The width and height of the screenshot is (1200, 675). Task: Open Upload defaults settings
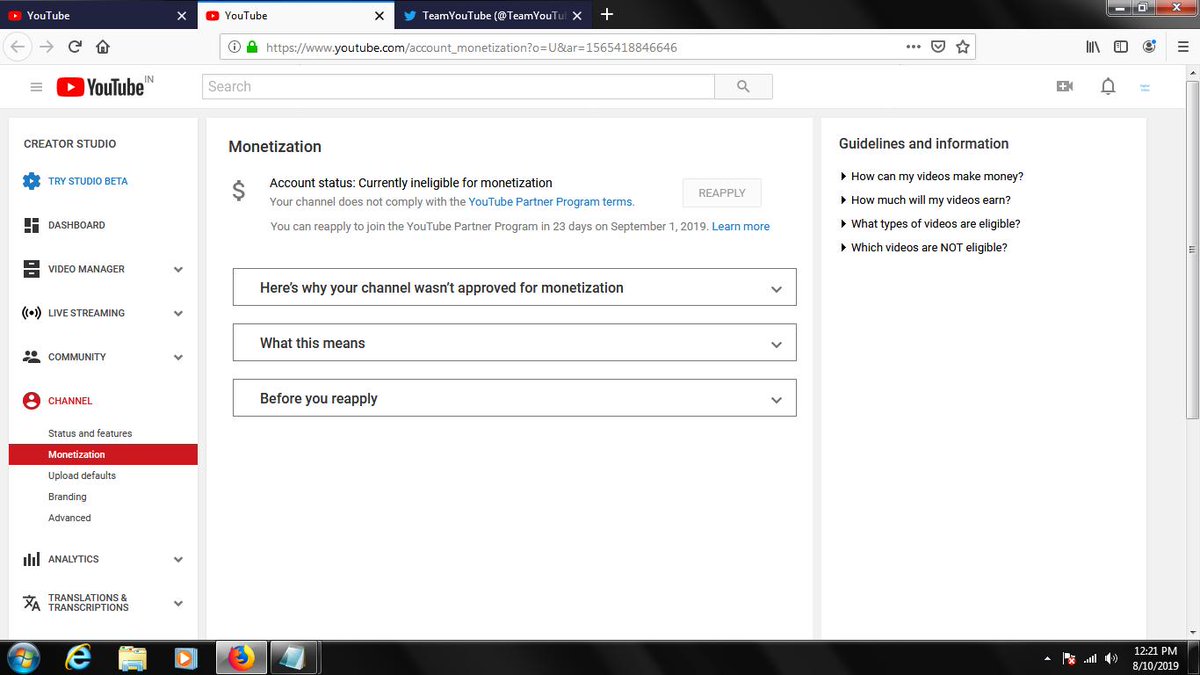pos(82,476)
